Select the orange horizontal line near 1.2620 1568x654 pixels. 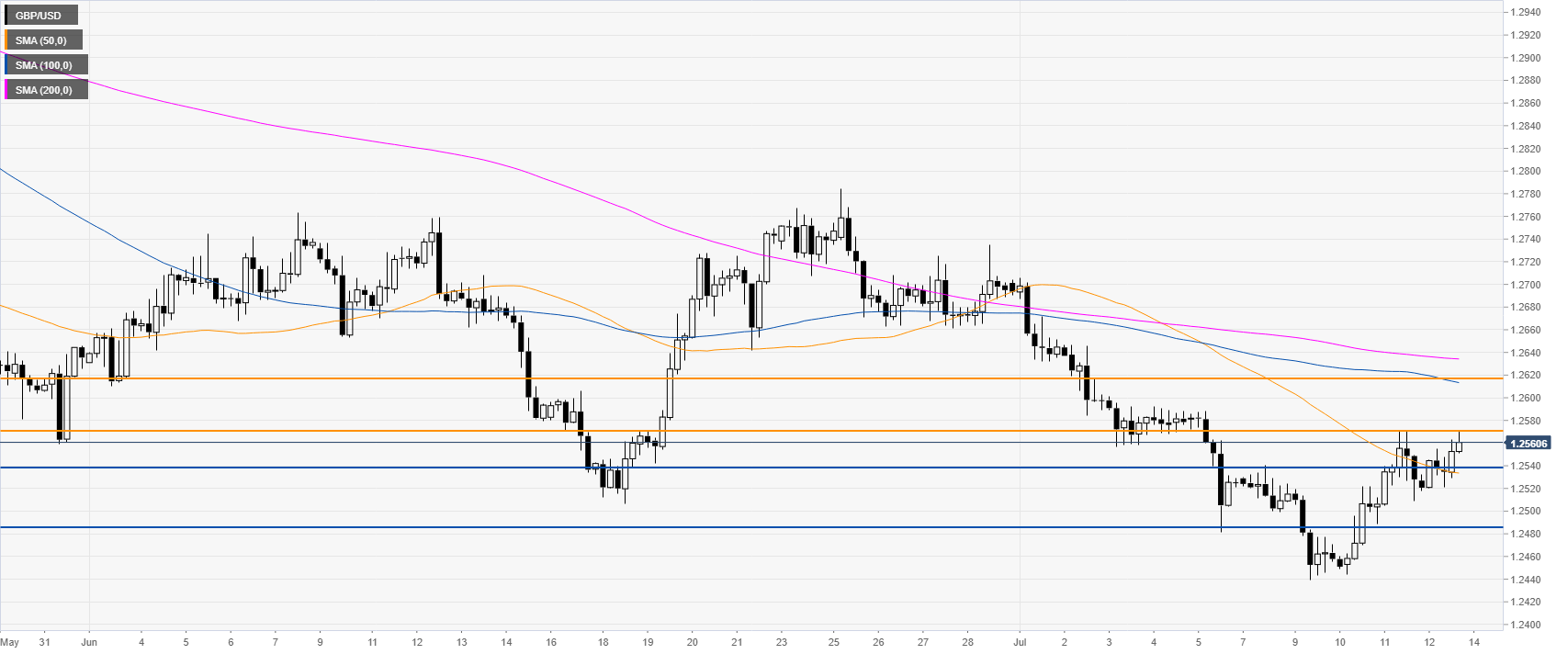point(735,378)
